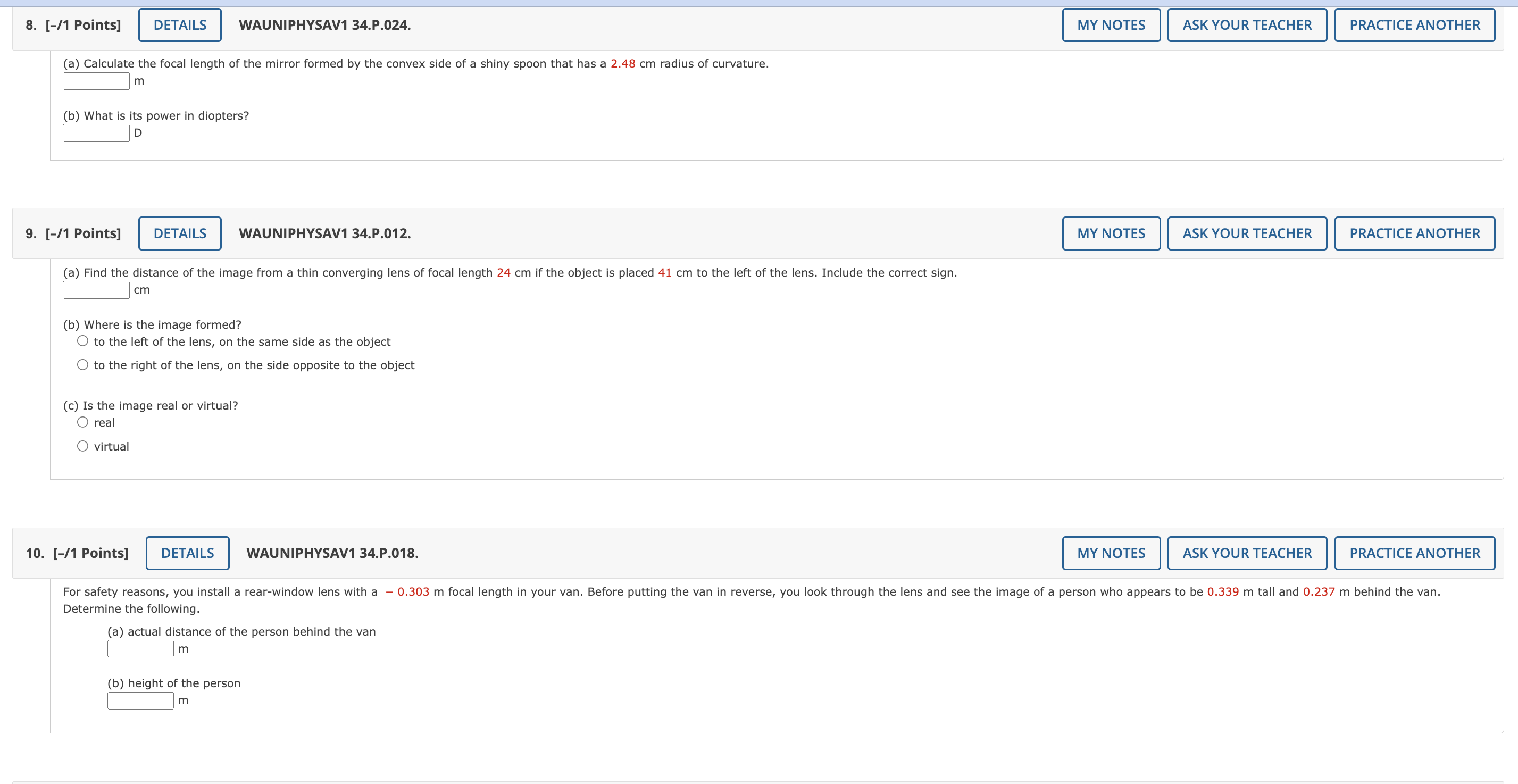Open MY NOTES for question 9
1518x784 pixels.
point(1110,233)
